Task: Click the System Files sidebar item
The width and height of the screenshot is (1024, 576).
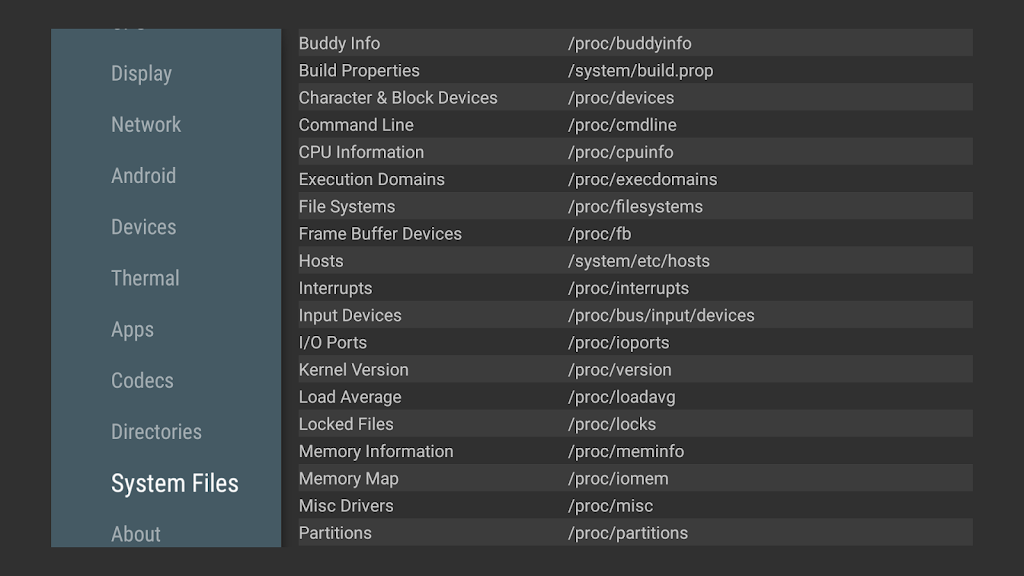Action: point(174,484)
